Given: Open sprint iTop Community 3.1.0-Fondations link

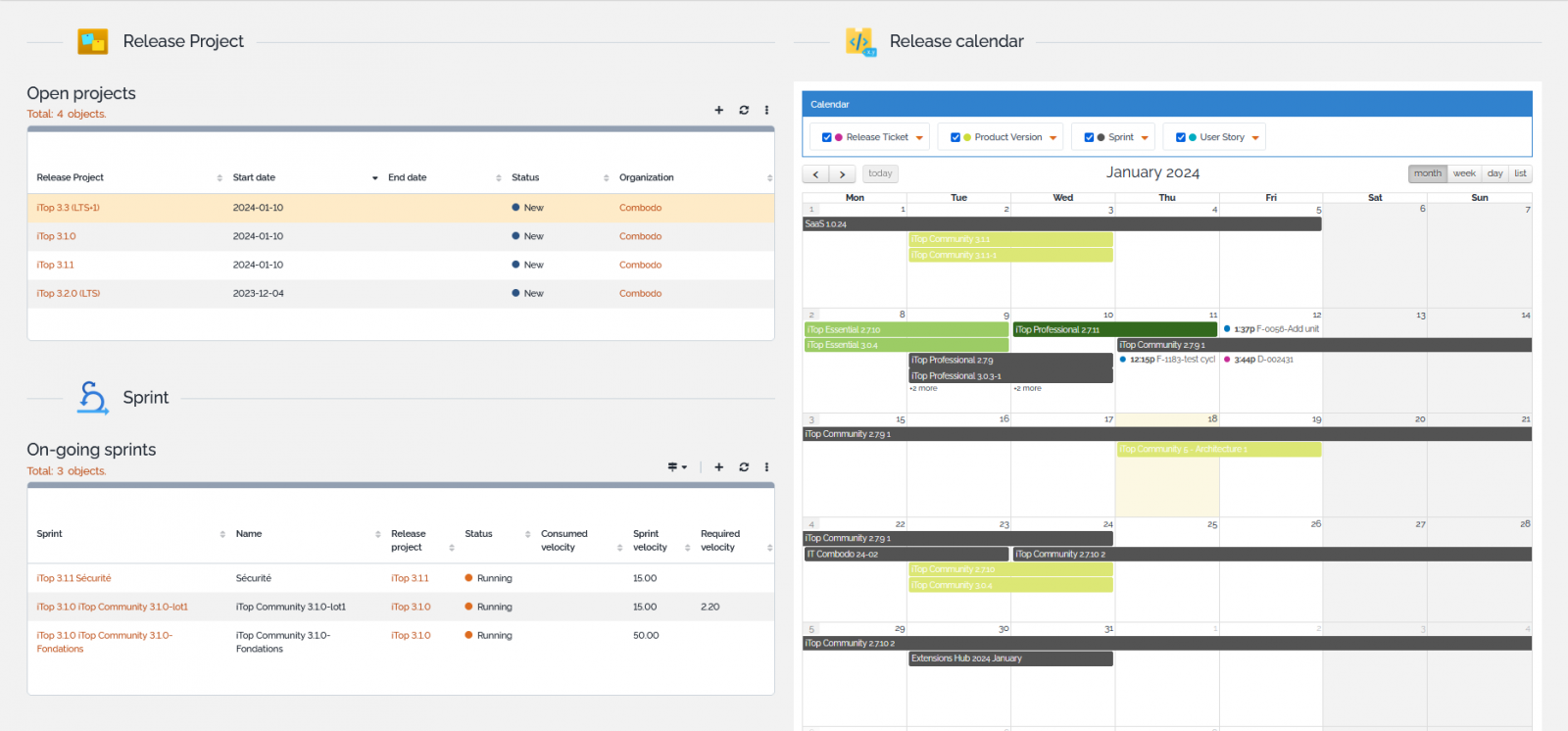Looking at the screenshot, I should coord(104,642).
